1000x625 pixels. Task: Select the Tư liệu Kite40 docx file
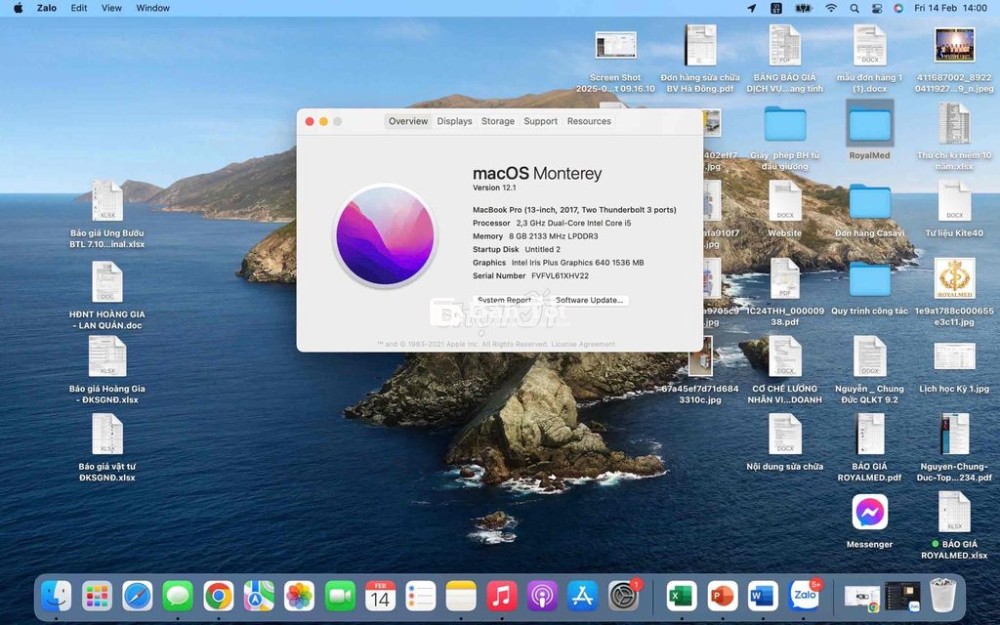[954, 209]
